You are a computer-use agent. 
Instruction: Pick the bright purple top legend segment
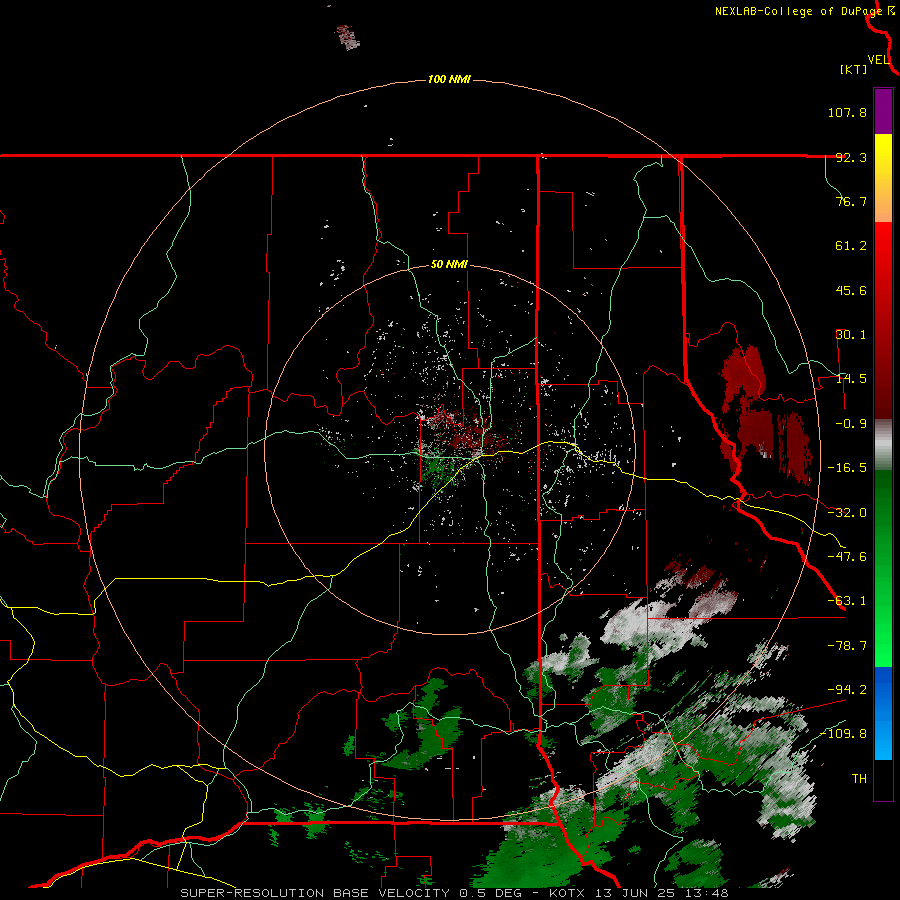[x=883, y=111]
